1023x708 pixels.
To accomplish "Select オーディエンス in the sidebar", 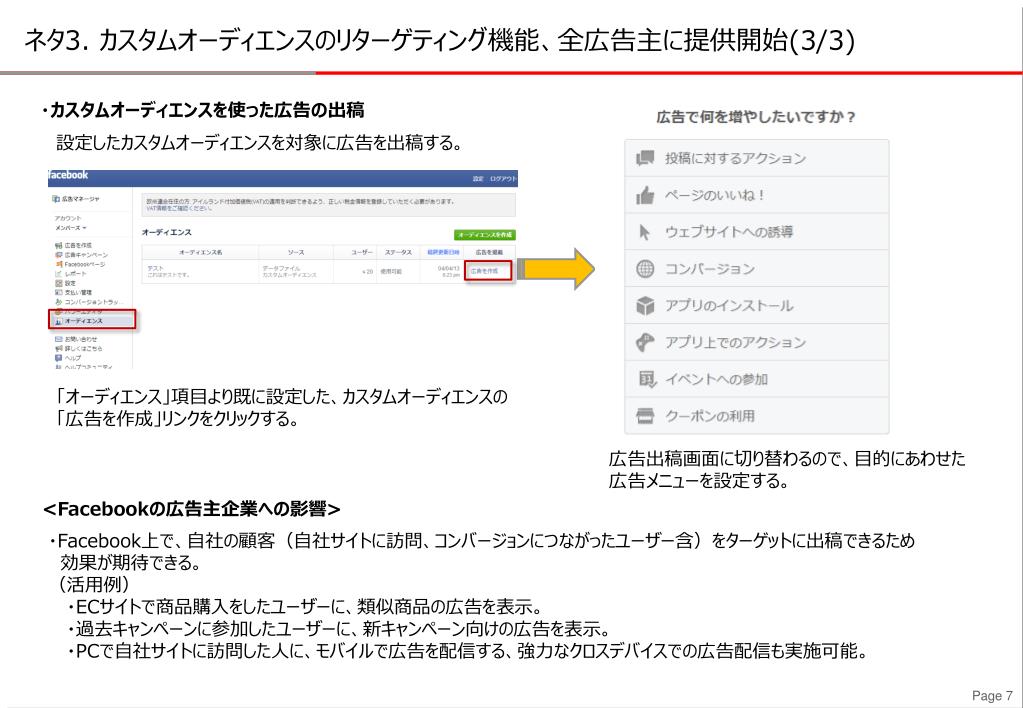I will pos(92,320).
